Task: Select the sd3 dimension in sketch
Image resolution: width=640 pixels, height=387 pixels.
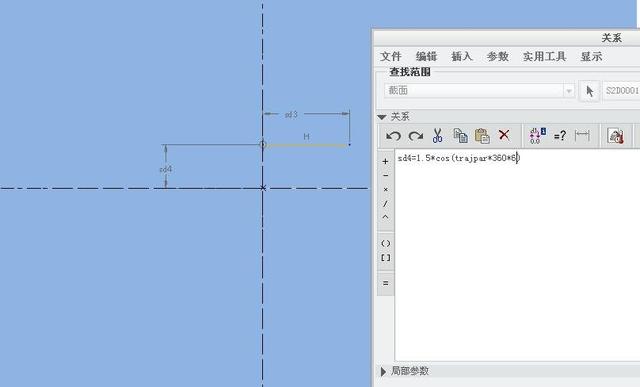Action: [291, 115]
